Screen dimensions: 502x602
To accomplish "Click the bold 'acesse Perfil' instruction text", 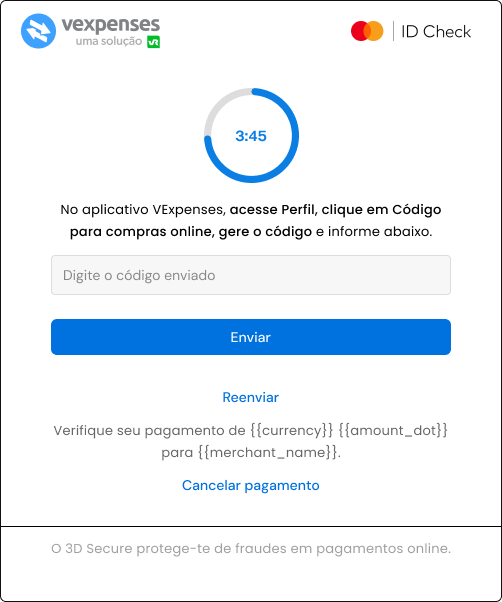I will (273, 210).
